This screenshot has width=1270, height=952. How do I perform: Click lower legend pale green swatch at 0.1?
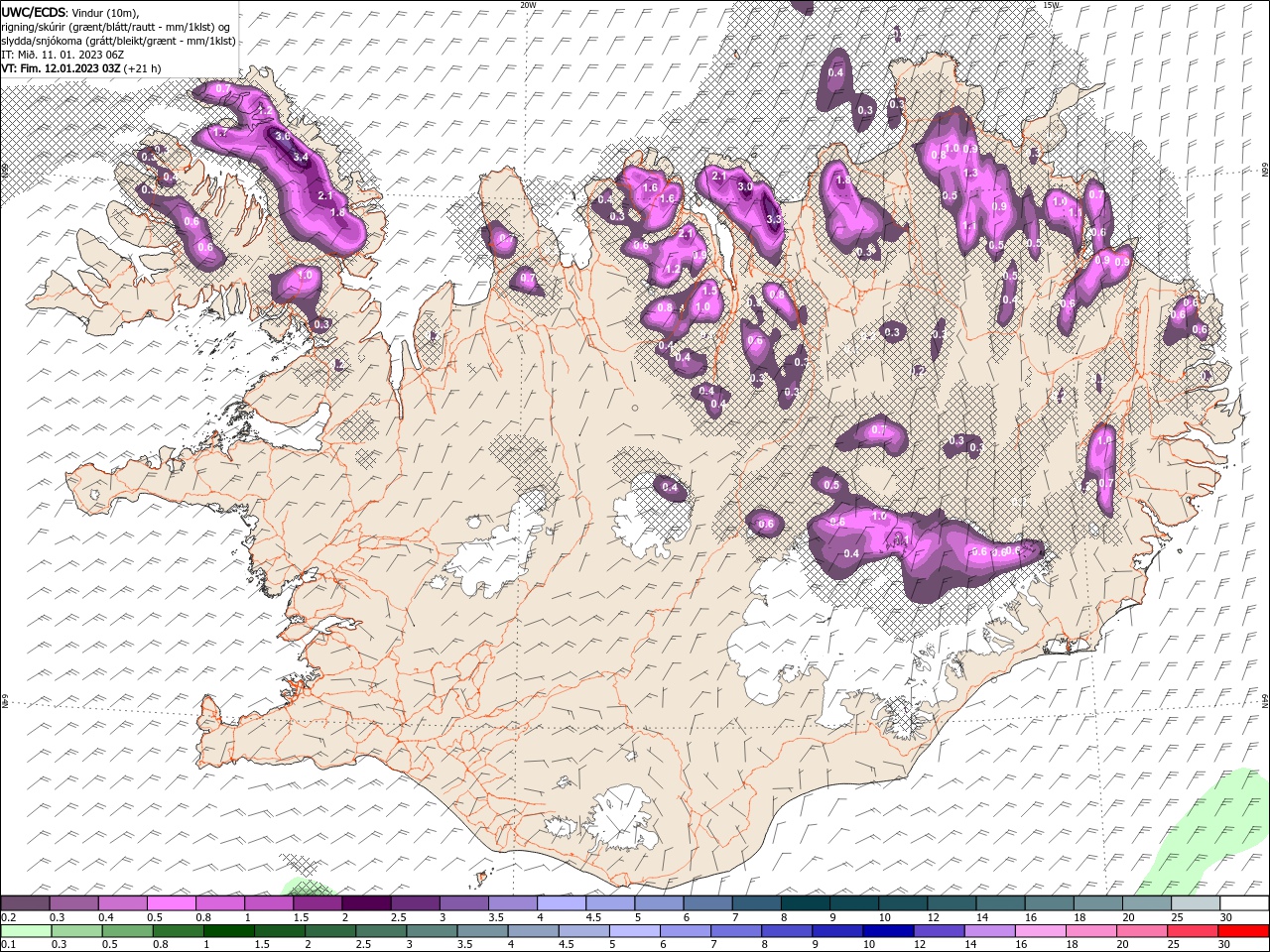pos(26,931)
